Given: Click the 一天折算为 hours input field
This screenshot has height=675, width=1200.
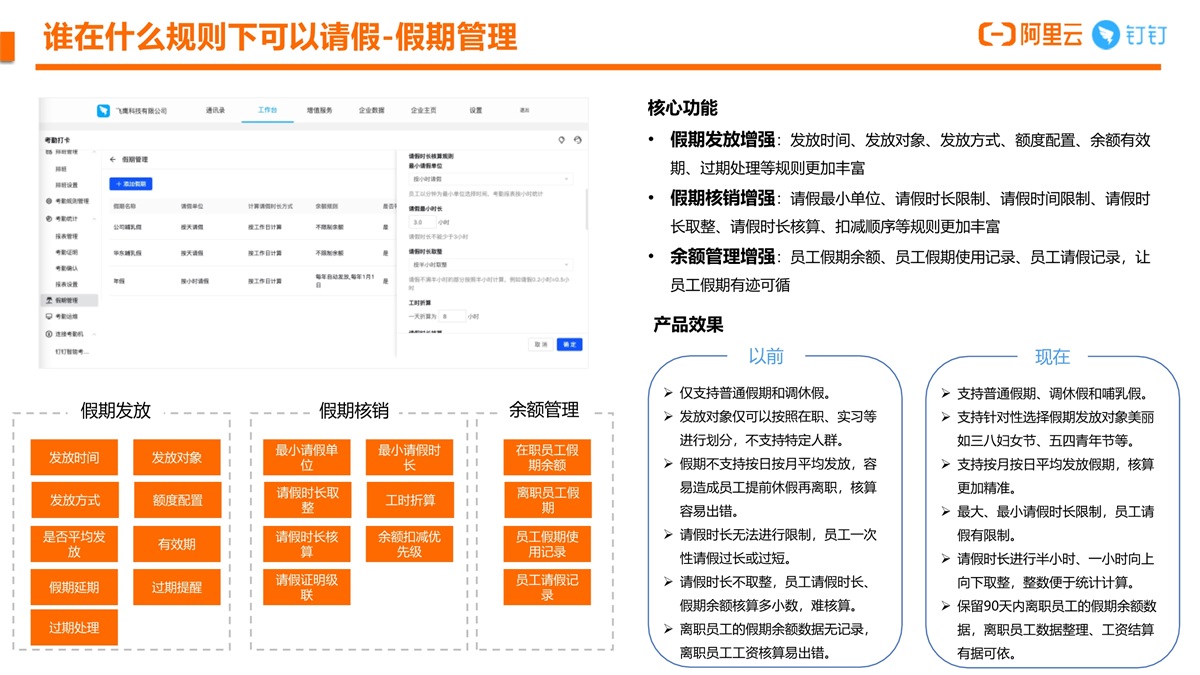Looking at the screenshot, I should [452, 316].
